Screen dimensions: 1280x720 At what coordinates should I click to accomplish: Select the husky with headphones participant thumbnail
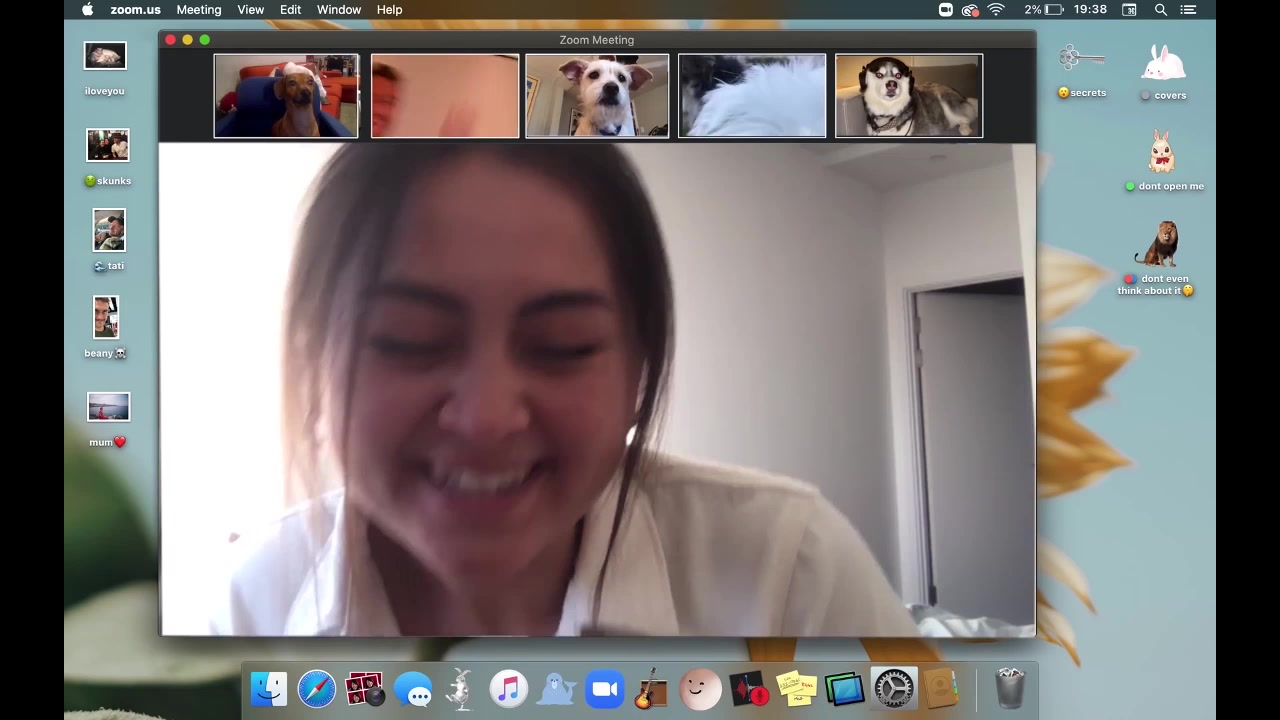point(909,96)
